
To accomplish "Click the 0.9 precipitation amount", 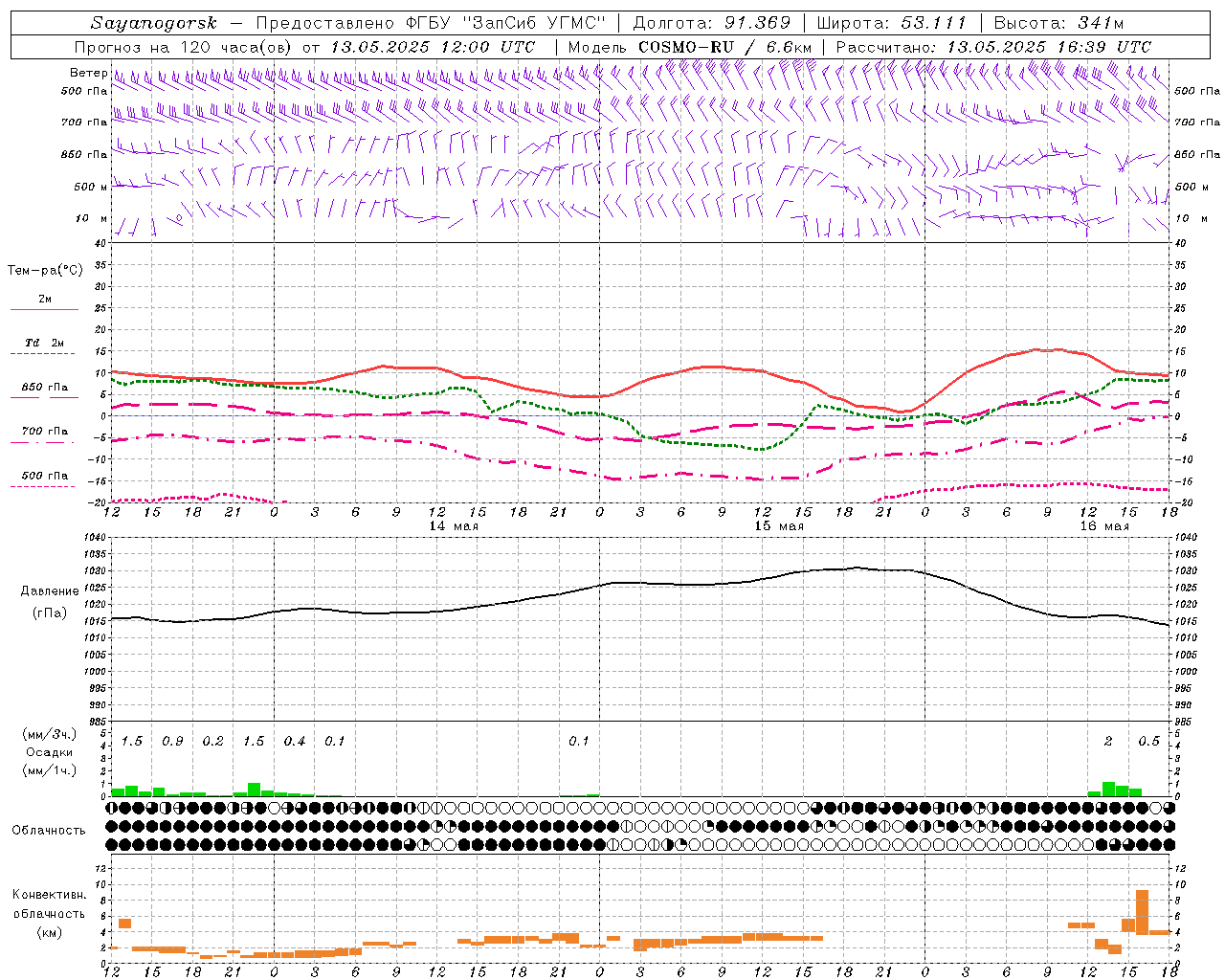I will 172,742.
